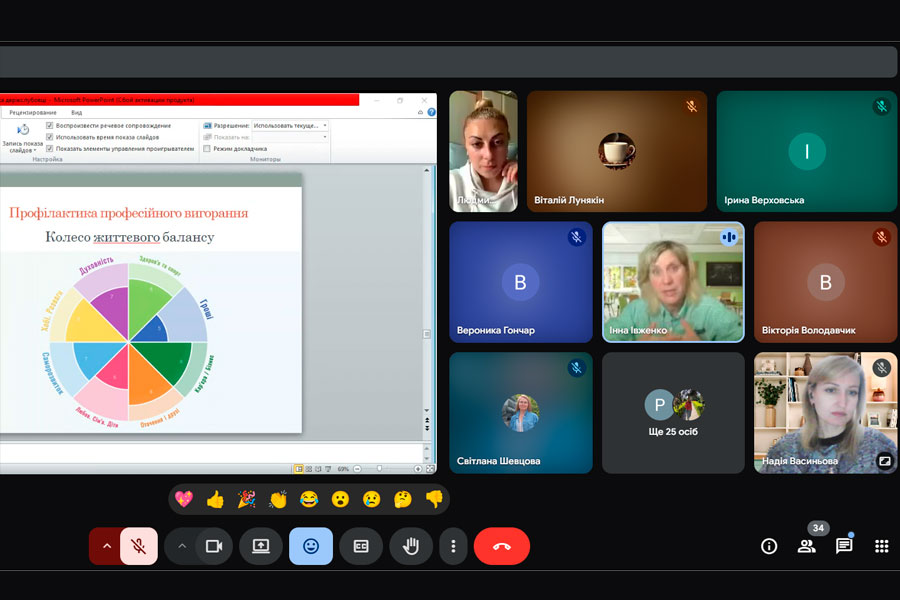The height and width of the screenshot is (600, 900).
Task: Send the surprised face reaction
Action: (340, 500)
